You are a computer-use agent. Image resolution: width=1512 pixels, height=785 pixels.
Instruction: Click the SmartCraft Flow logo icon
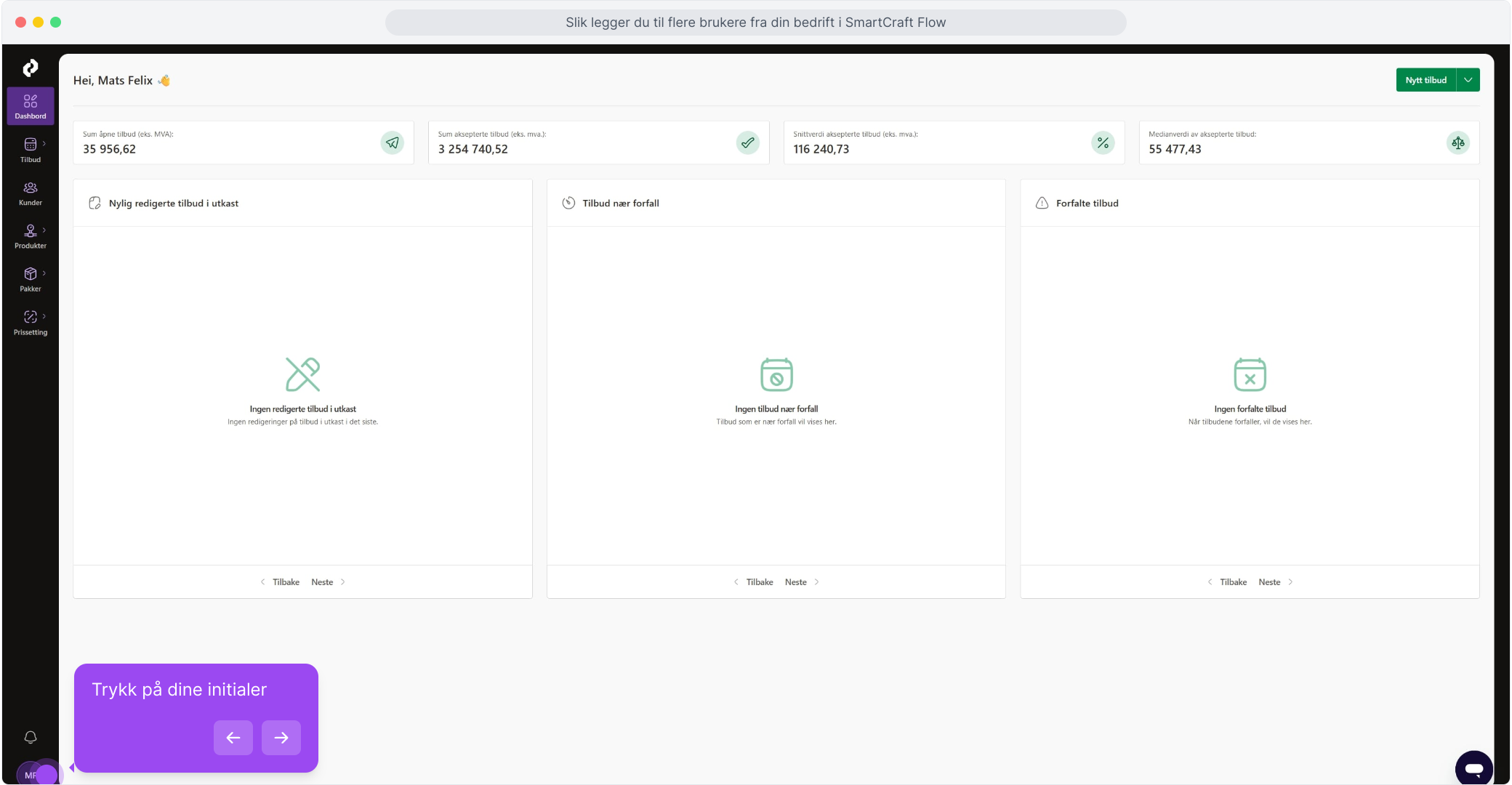click(30, 68)
